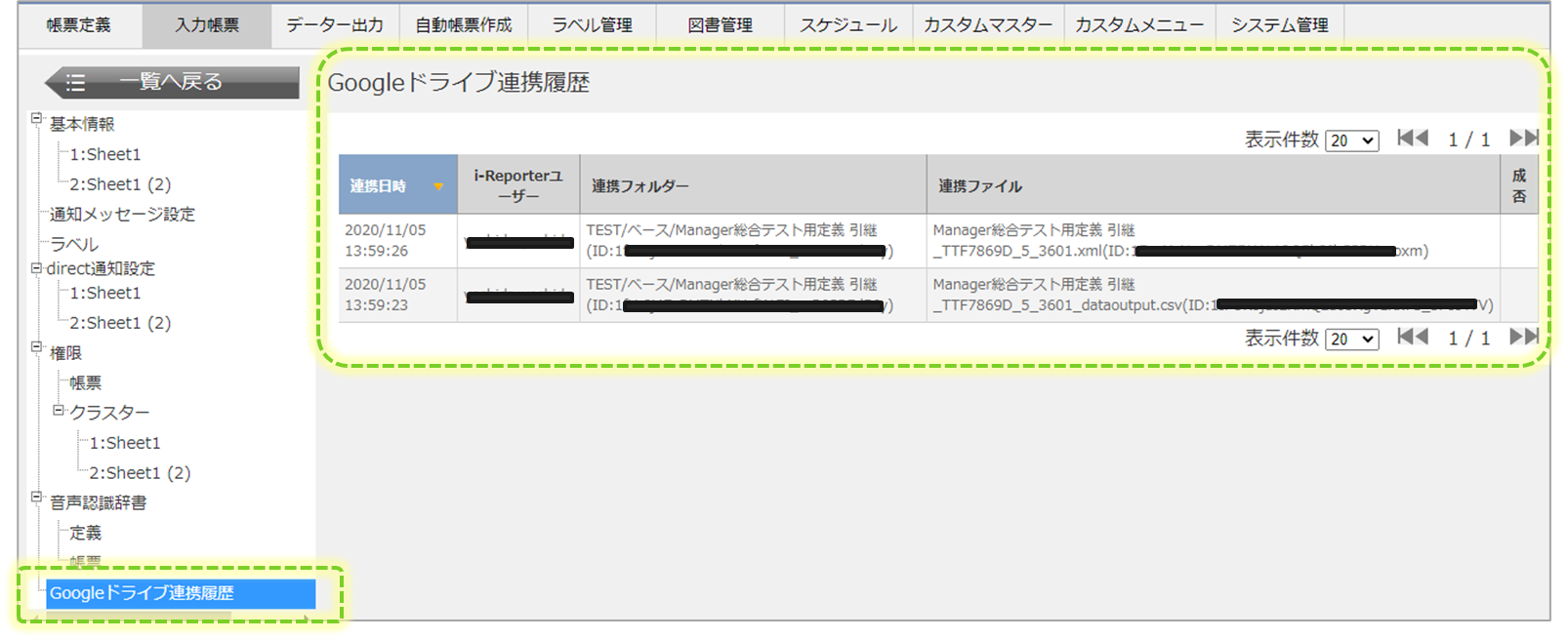Select 通知メッセージ設定 in the sidebar tree
Screen dimensions: 1568x640
(122, 214)
